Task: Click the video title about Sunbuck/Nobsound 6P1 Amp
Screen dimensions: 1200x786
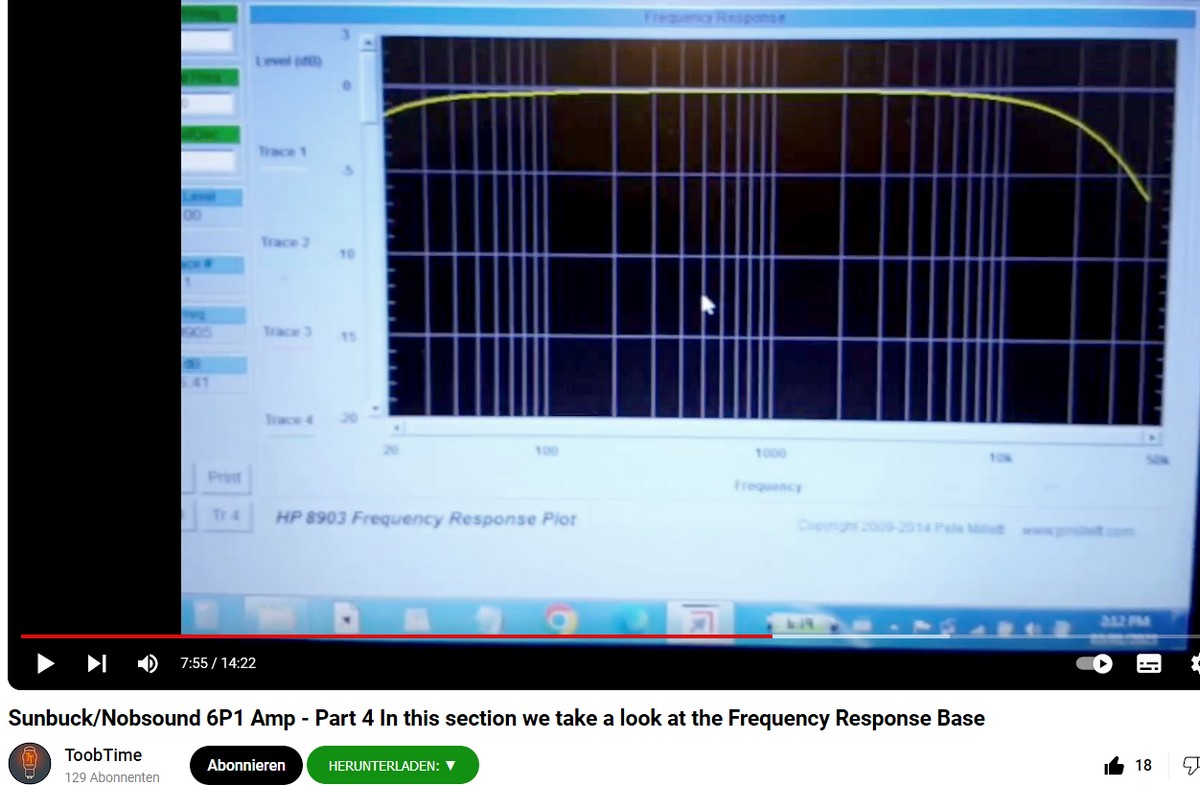Action: pos(497,718)
